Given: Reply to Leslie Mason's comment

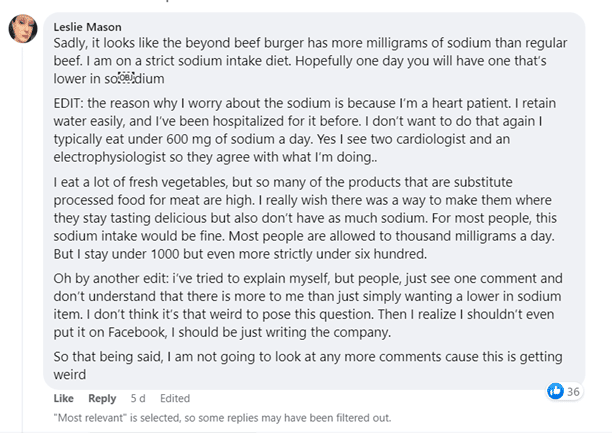Looking at the screenshot, I should (102, 399).
